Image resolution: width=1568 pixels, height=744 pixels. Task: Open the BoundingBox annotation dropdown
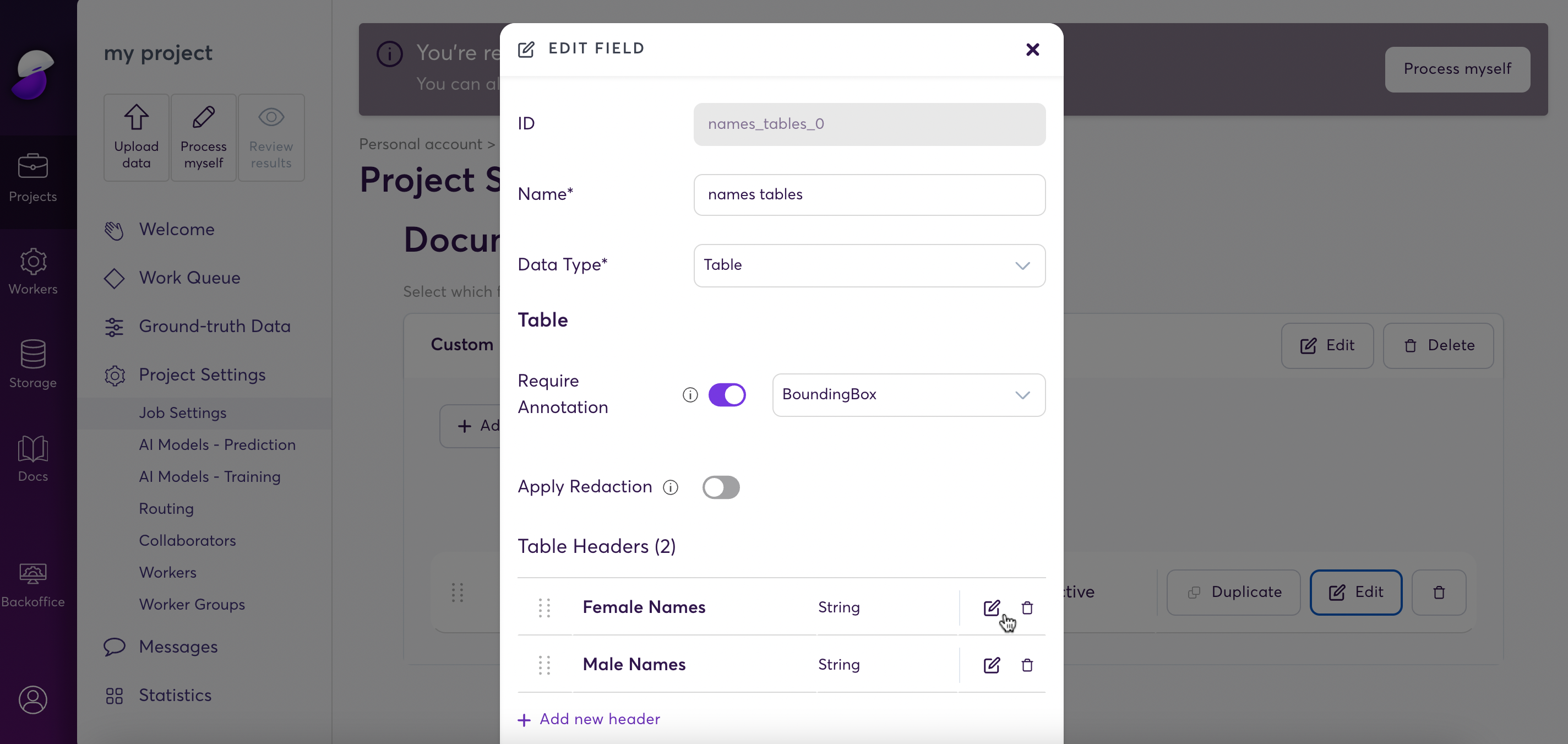[908, 394]
